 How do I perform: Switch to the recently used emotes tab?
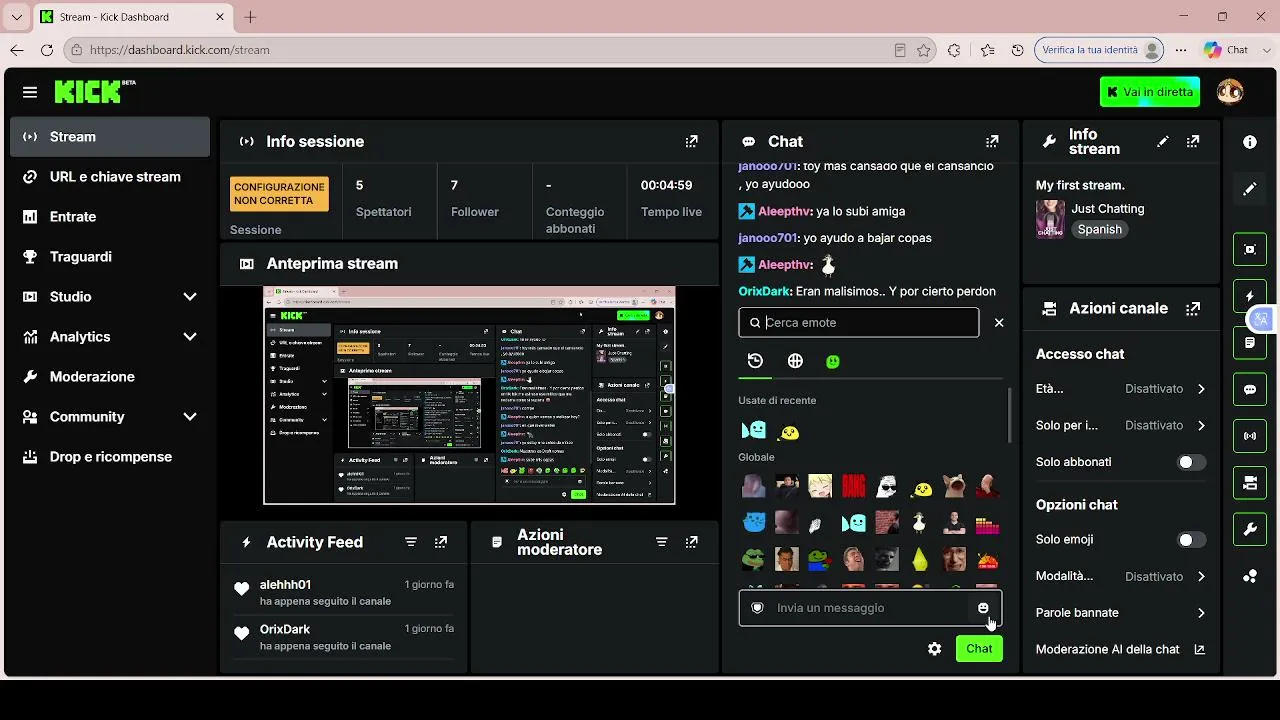(755, 361)
